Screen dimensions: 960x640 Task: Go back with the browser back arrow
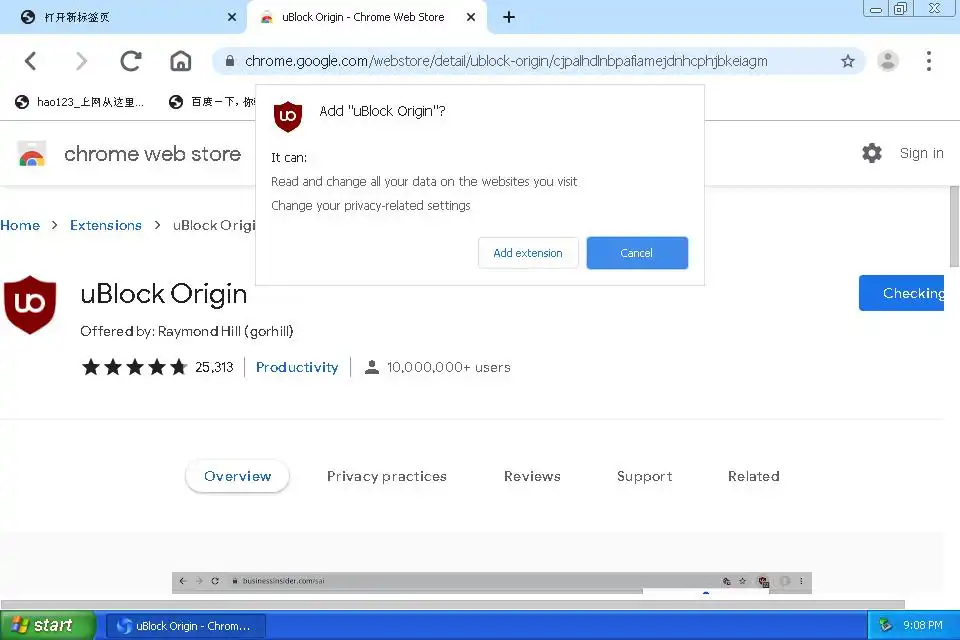tap(31, 61)
